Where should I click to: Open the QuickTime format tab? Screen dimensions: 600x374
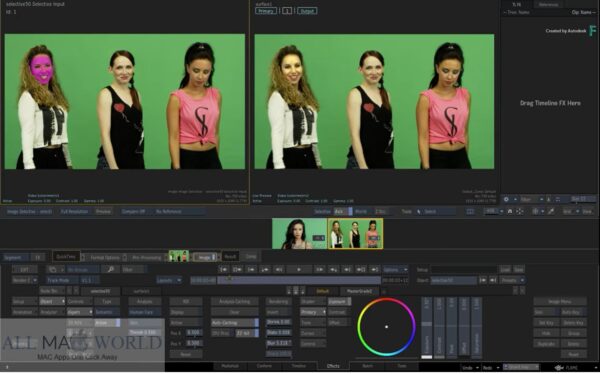coord(66,256)
